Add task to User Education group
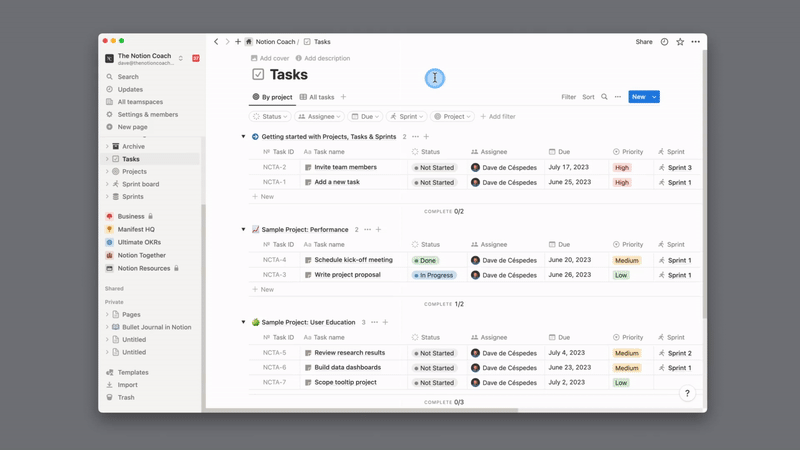This screenshot has width=800, height=450. pyautogui.click(x=385, y=322)
